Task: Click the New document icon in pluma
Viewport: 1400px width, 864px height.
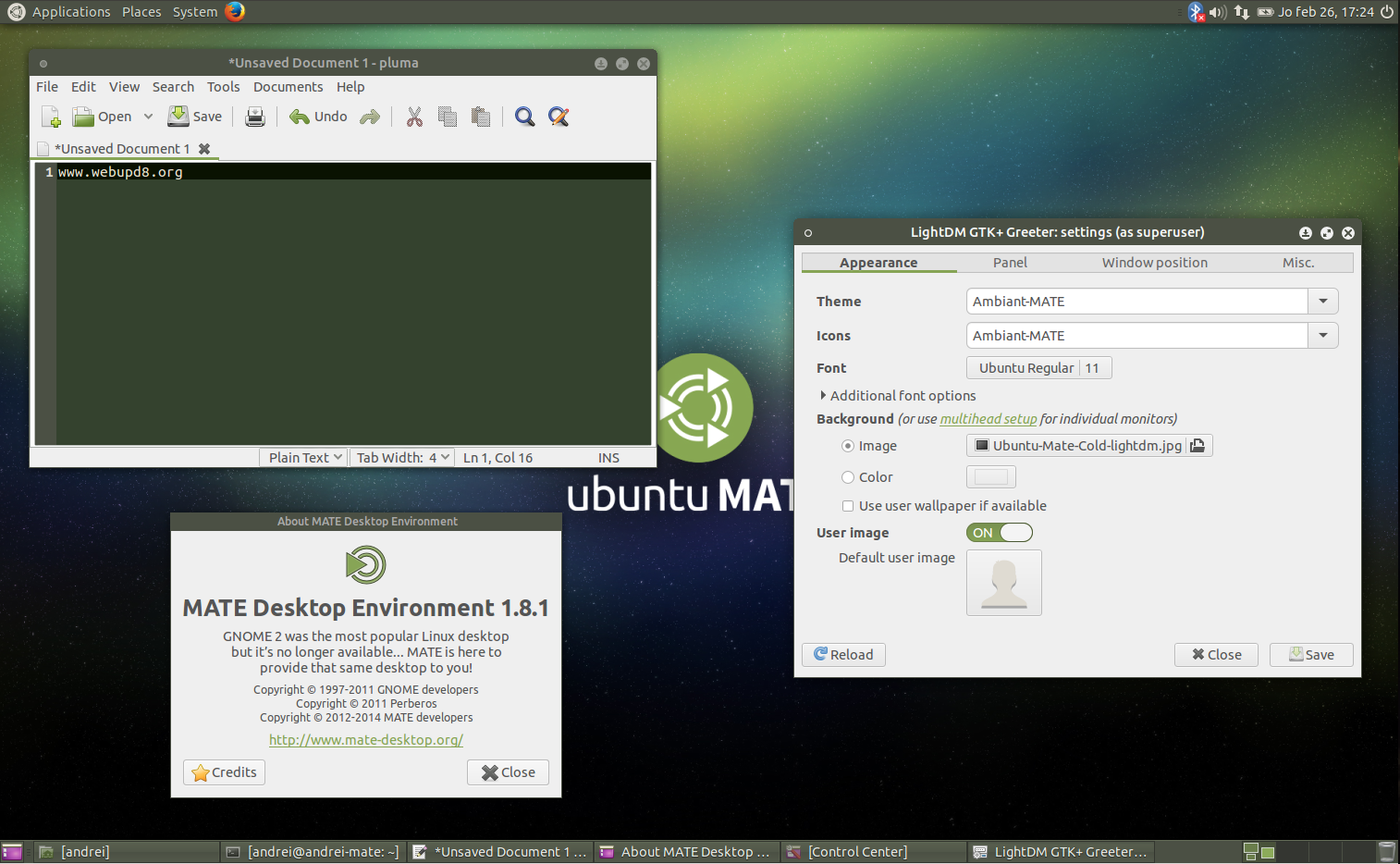Action: point(50,116)
